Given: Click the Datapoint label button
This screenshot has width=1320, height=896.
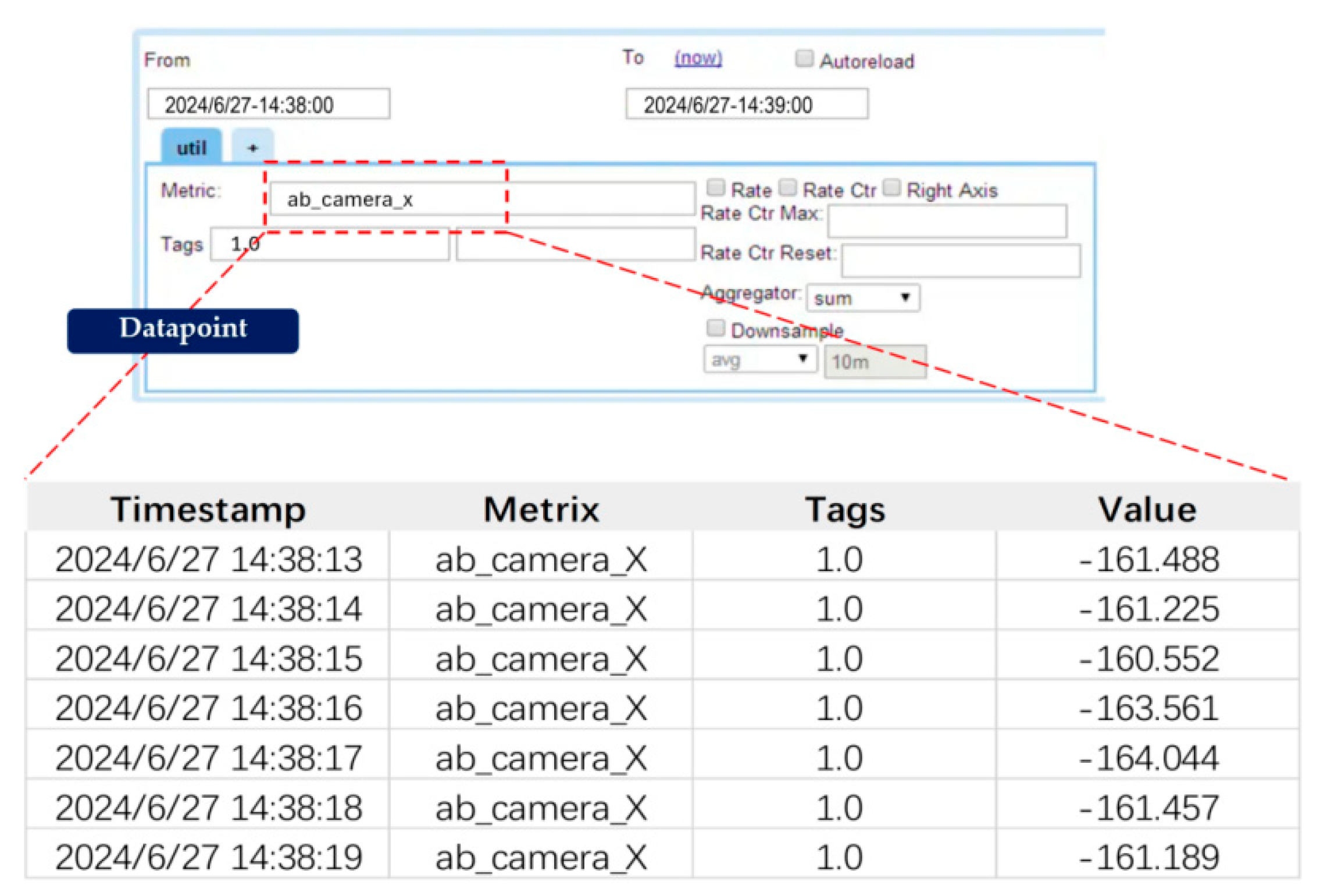Looking at the screenshot, I should tap(183, 330).
